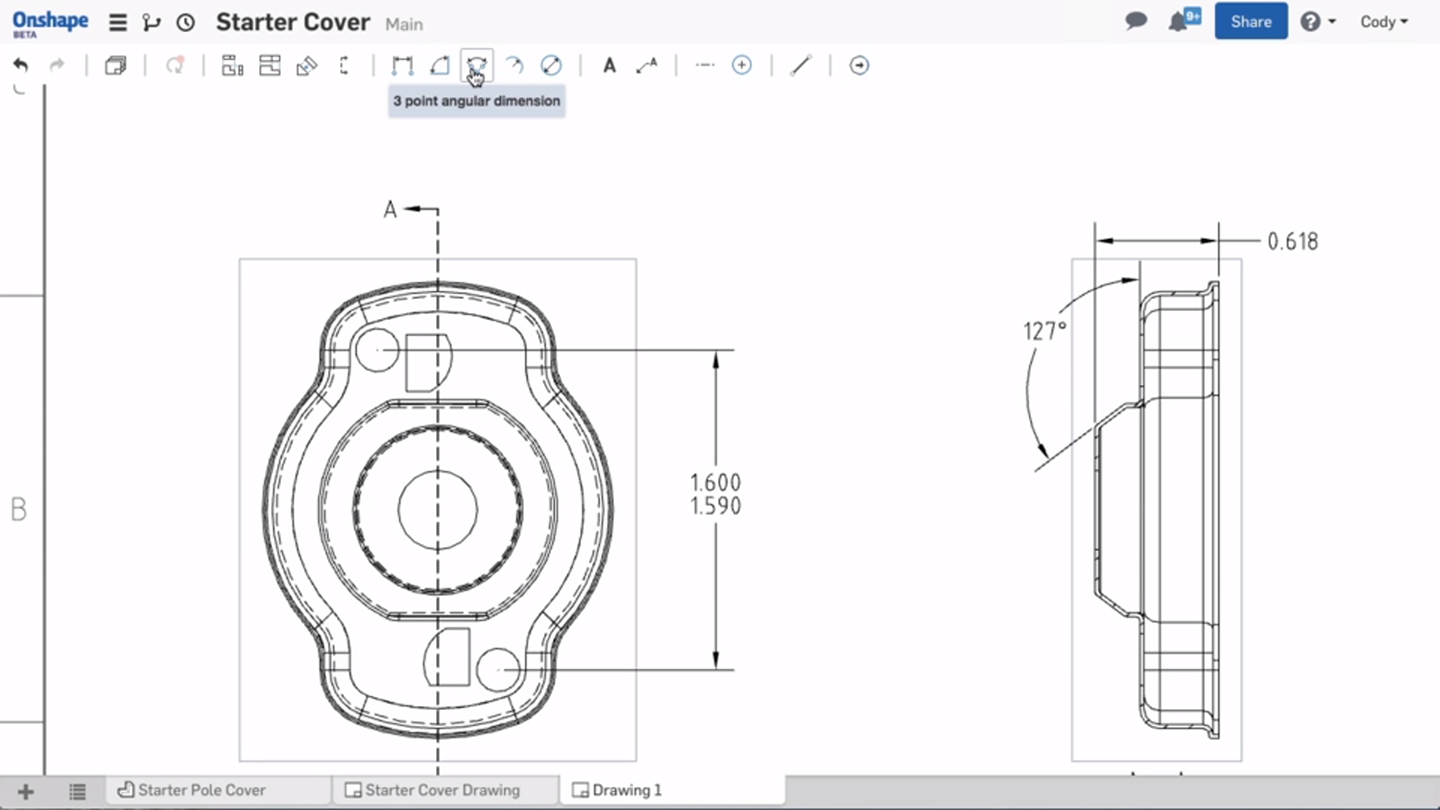
Task: Select the linear dimension tool
Action: tap(403, 65)
